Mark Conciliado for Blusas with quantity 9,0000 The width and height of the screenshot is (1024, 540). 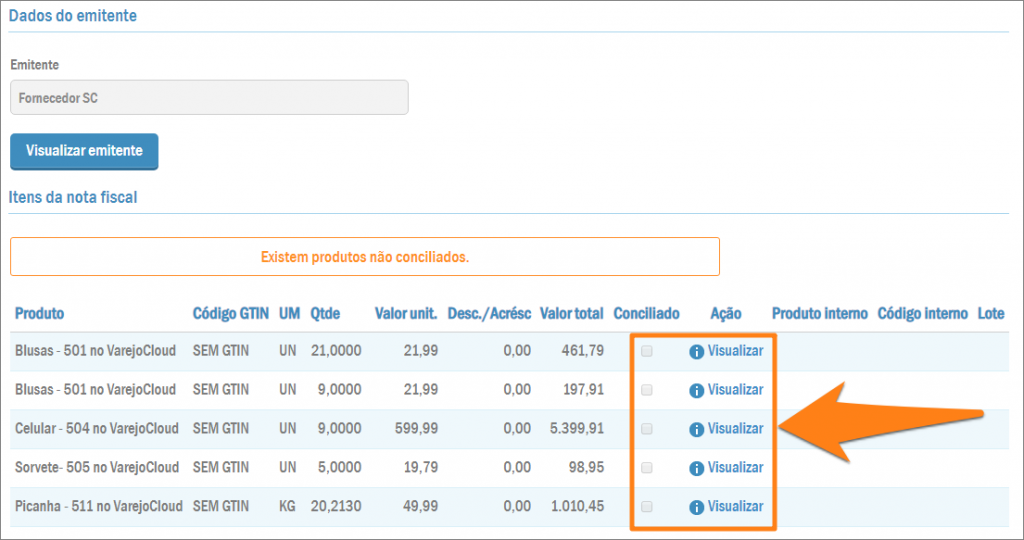[647, 390]
